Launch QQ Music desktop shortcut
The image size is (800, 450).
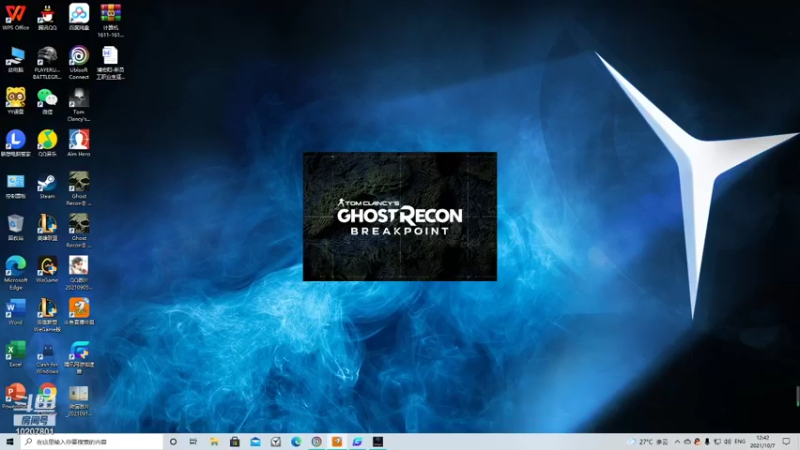47,143
